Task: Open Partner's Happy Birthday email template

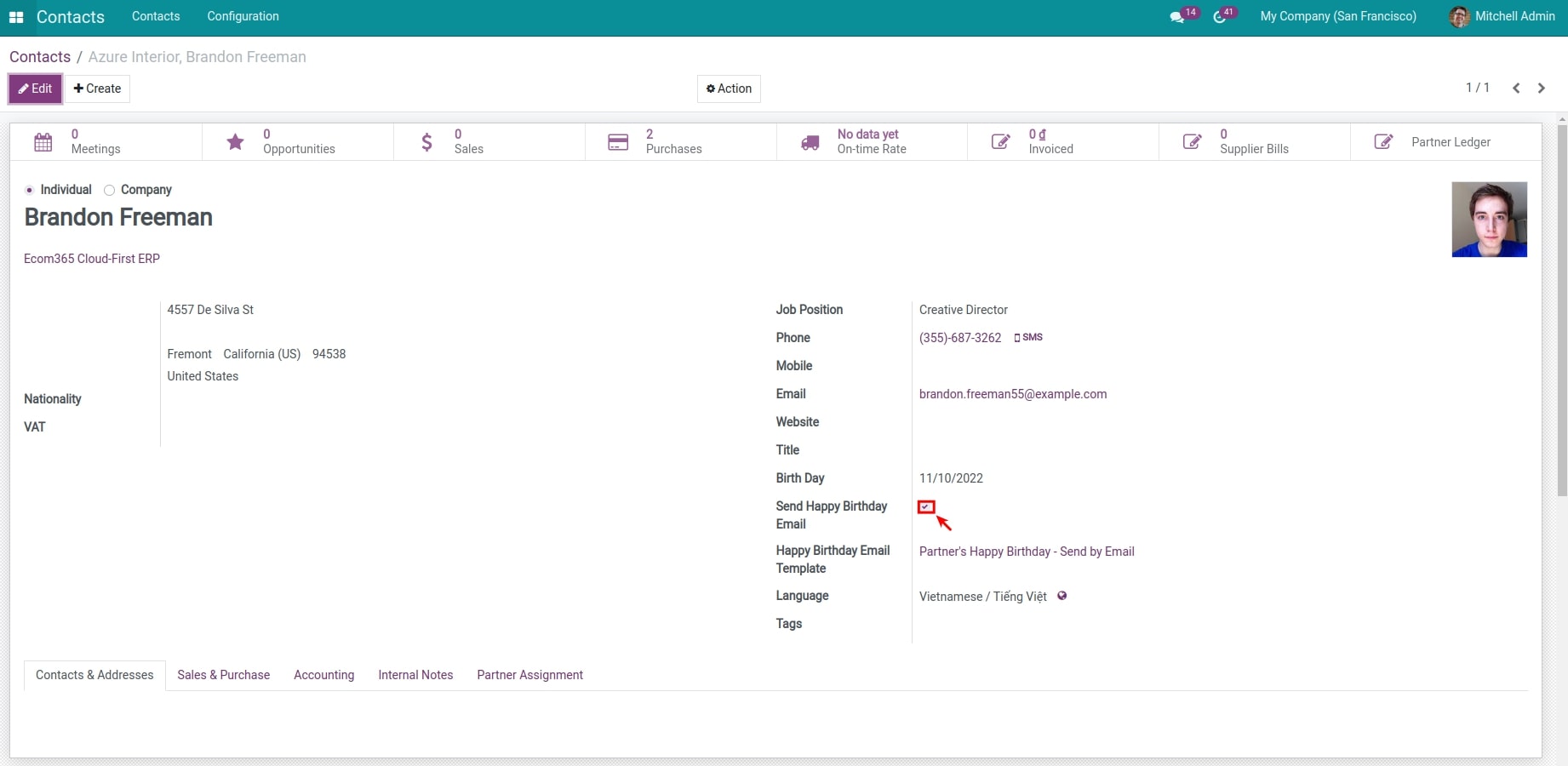Action: pyautogui.click(x=1026, y=552)
